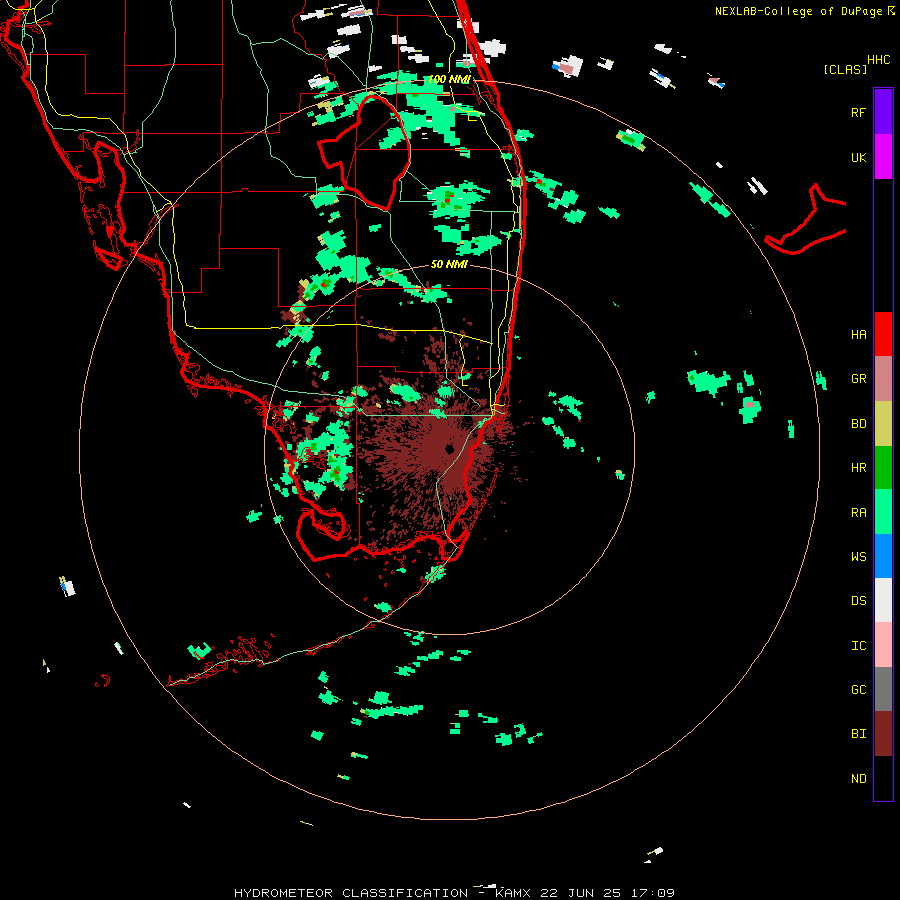
Task: Click the 100 NMI range ring label
Action: click(x=449, y=79)
